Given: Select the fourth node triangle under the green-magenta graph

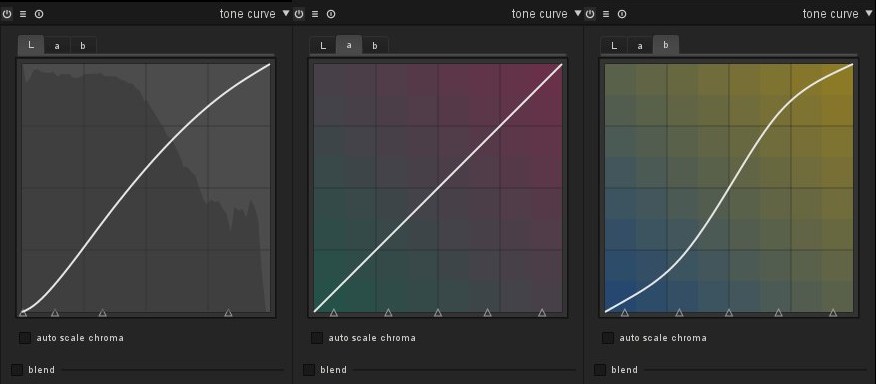Looking at the screenshot, I should 487,313.
